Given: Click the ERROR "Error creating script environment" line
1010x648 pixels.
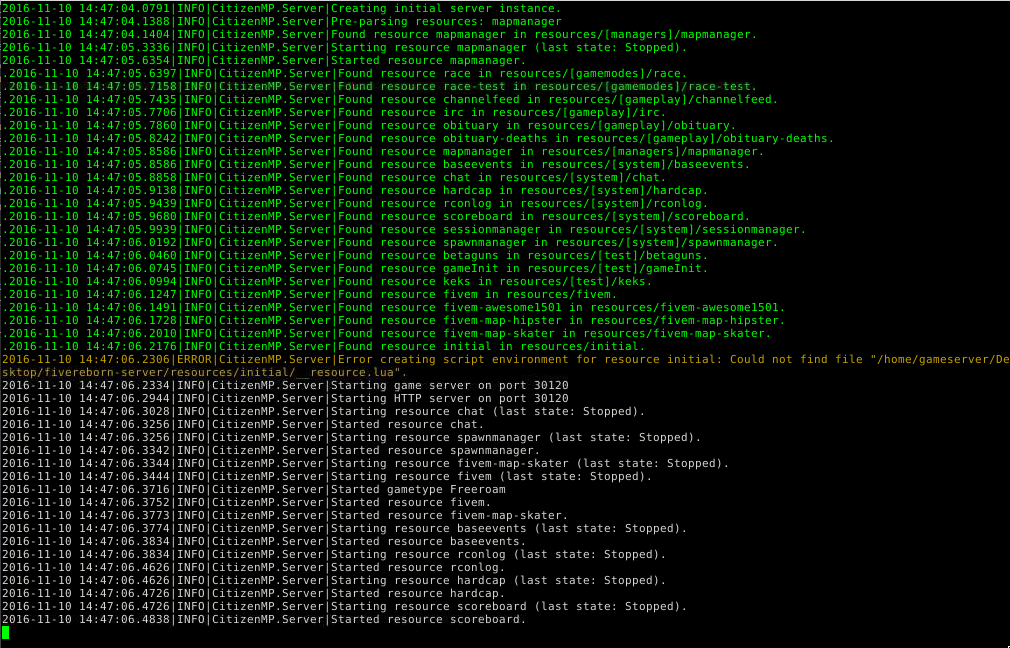Looking at the screenshot, I should [505, 366].
